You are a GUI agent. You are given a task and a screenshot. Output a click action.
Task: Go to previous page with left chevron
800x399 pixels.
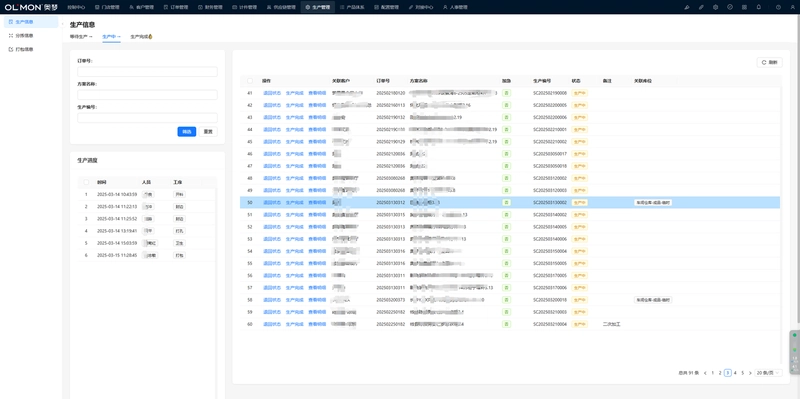pos(705,373)
